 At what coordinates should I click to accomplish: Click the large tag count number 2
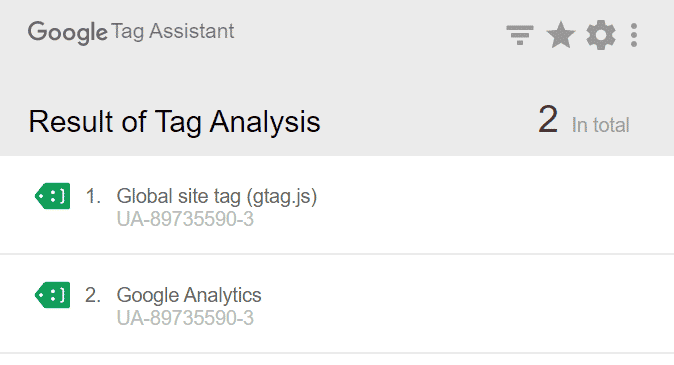pos(548,120)
